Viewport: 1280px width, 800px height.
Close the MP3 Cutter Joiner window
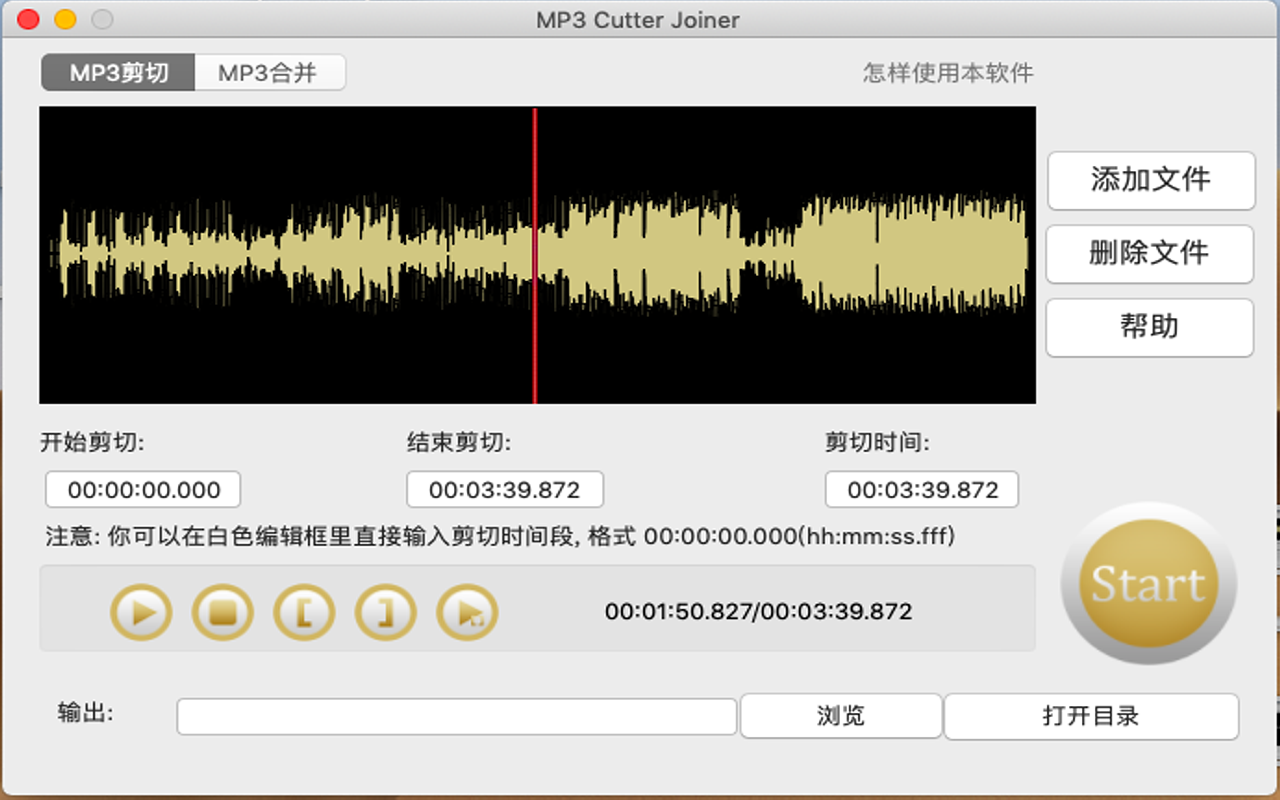29,19
